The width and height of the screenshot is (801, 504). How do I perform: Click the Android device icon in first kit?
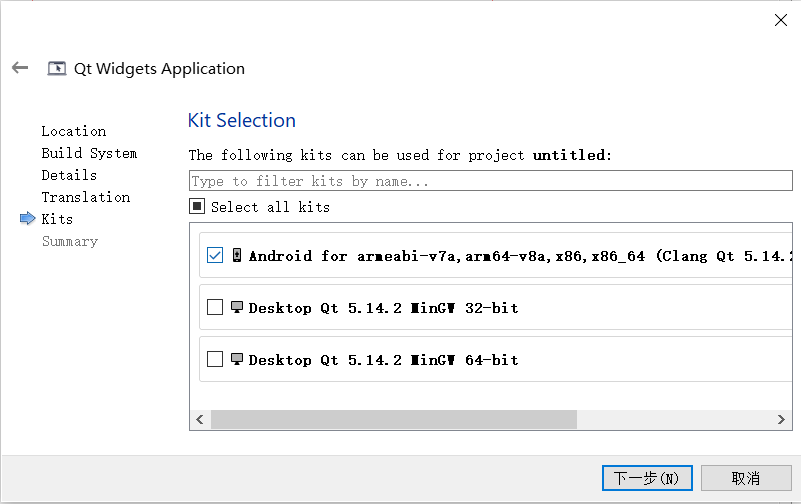click(x=237, y=255)
